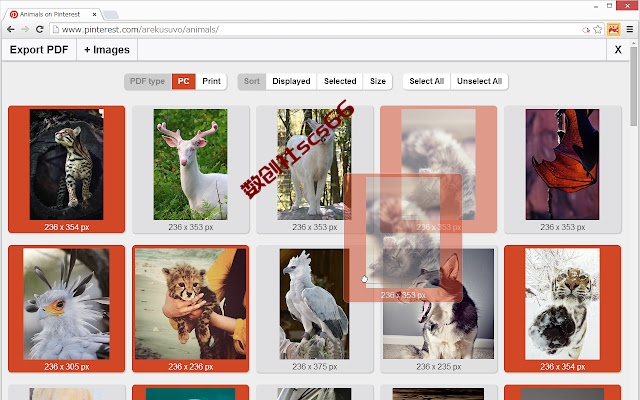Select the white deer with pink antlers

(x=191, y=169)
